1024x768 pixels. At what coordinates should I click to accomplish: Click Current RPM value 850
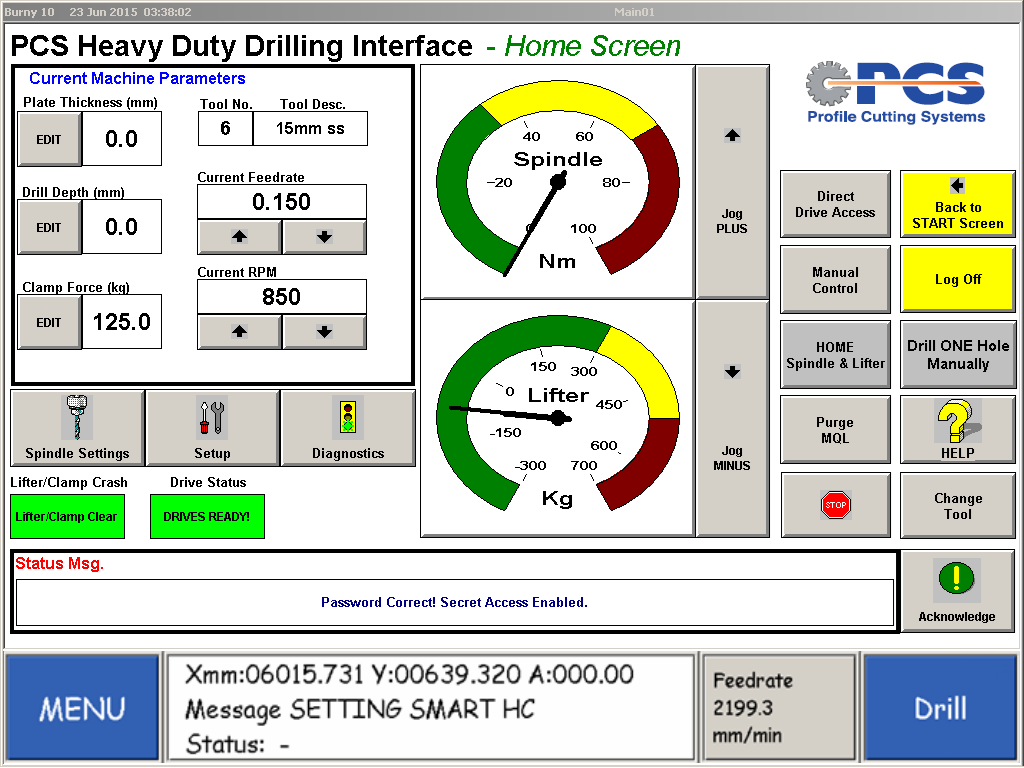click(x=281, y=297)
